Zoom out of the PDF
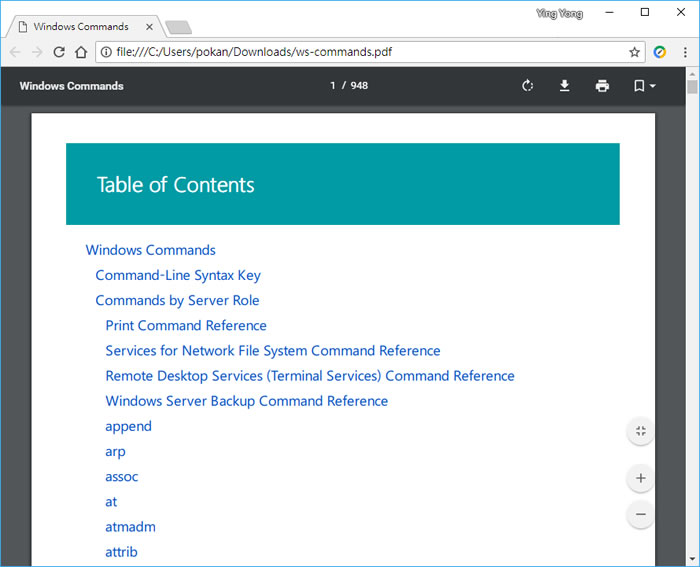This screenshot has width=700, height=567. coord(640,514)
